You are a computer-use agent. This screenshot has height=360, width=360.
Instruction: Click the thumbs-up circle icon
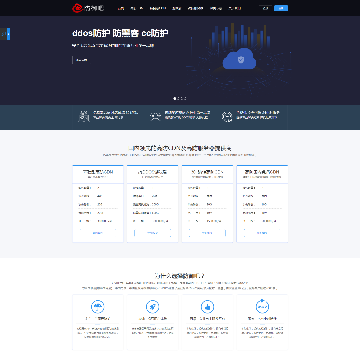(207, 306)
